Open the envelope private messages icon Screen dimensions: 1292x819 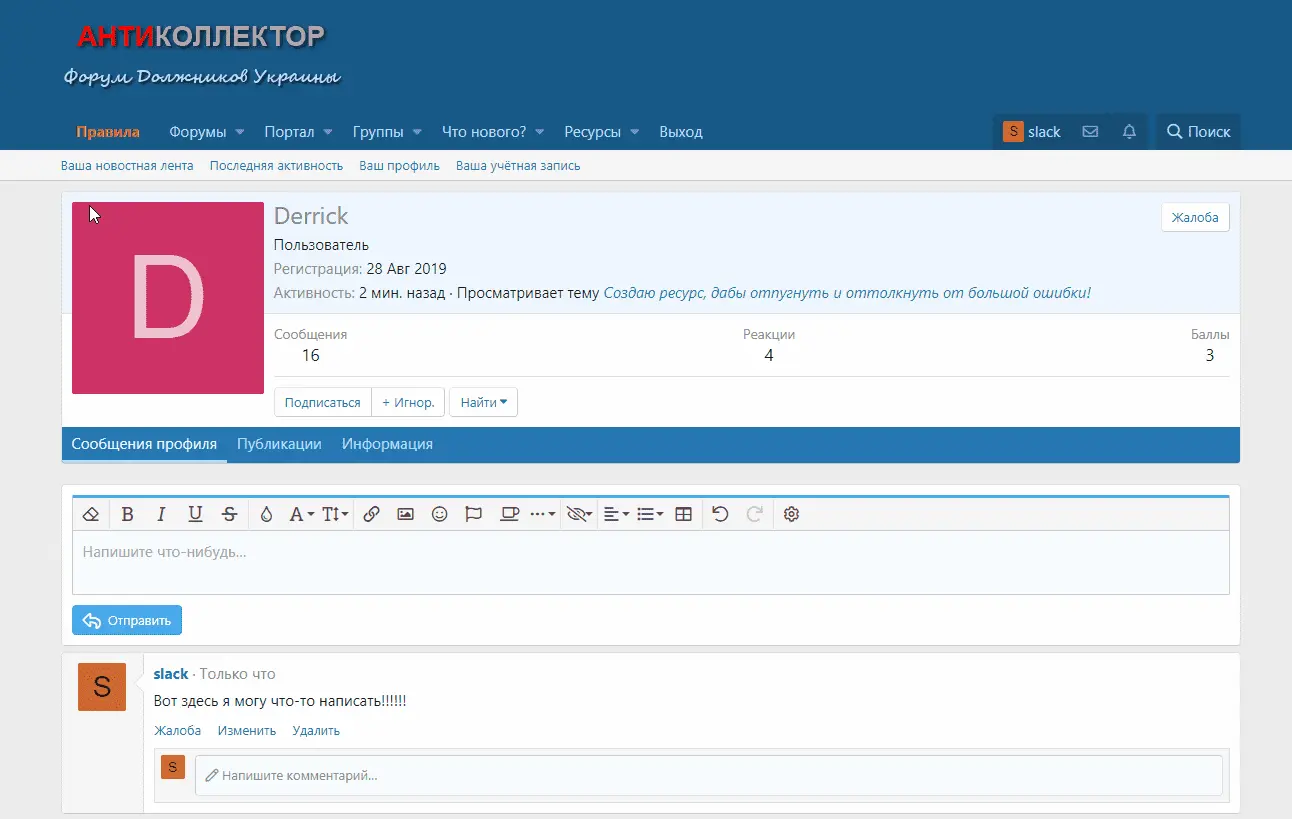pos(1090,132)
